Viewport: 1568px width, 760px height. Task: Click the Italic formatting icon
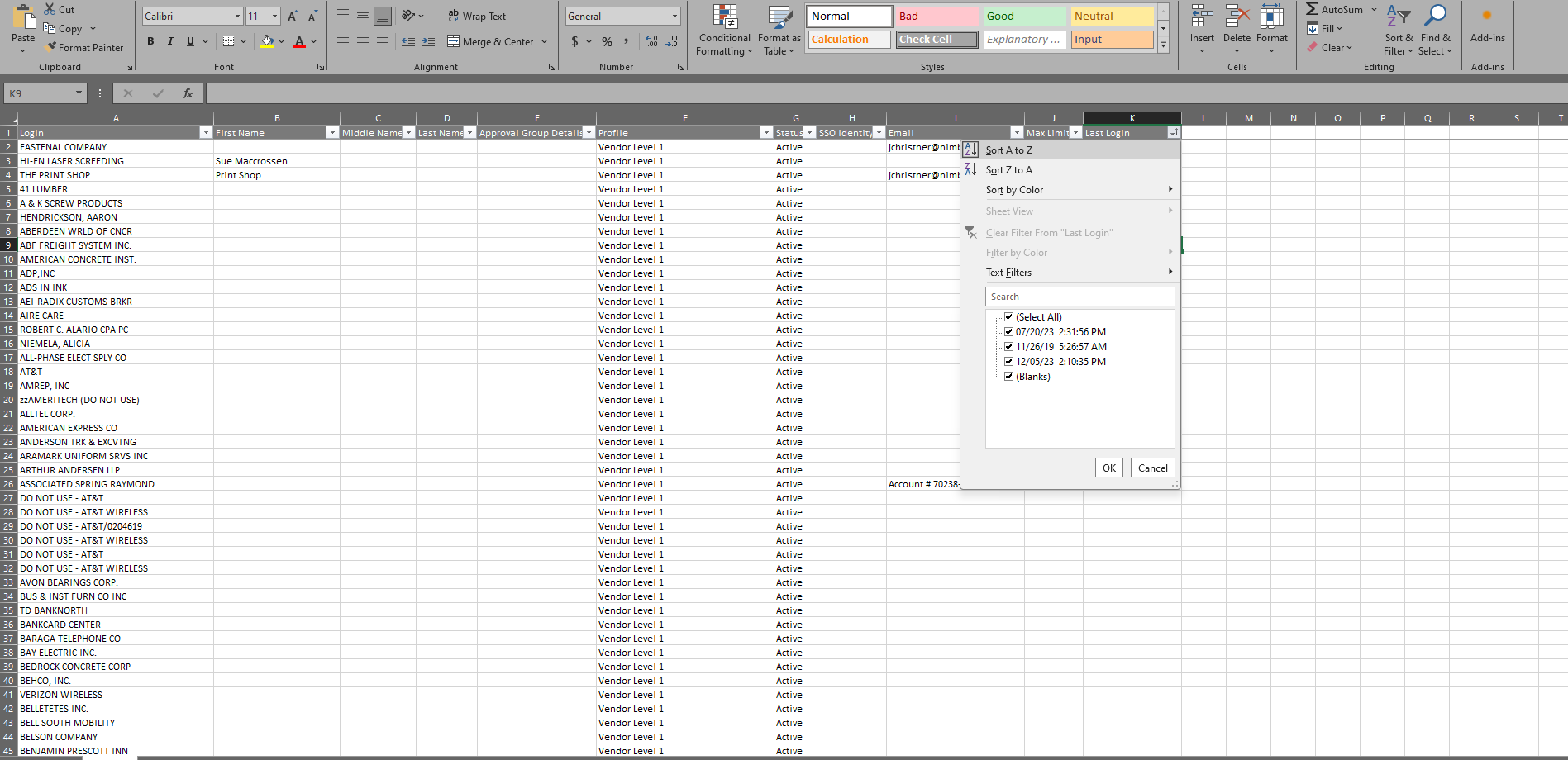(x=170, y=41)
